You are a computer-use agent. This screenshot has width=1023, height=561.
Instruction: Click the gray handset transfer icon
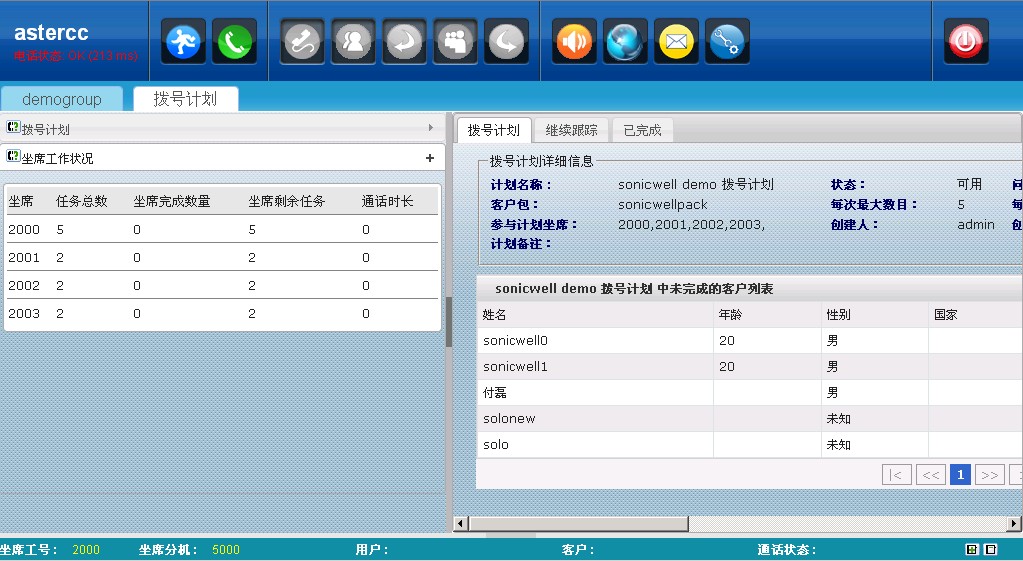coord(302,42)
